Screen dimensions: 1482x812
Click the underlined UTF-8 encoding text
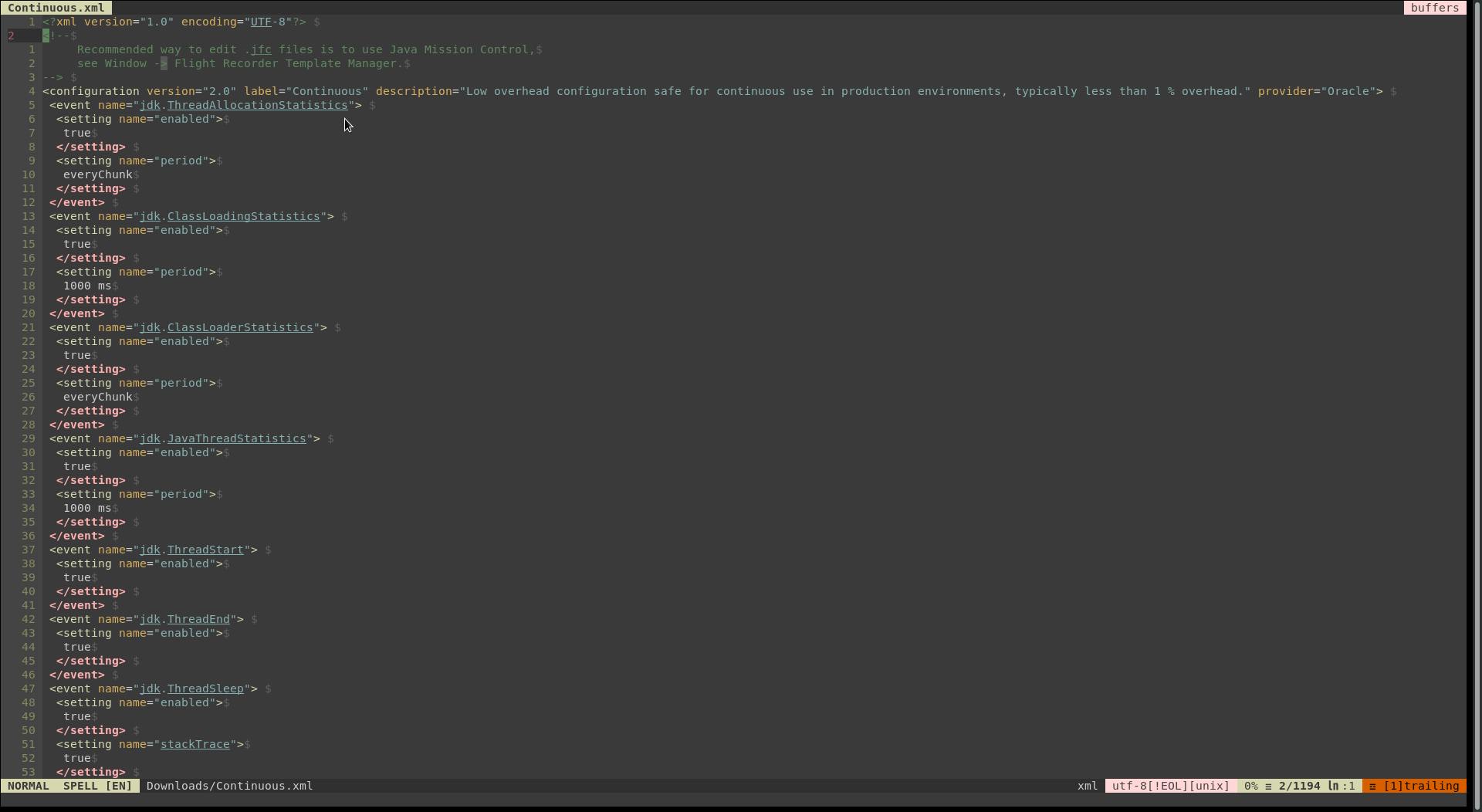(261, 22)
